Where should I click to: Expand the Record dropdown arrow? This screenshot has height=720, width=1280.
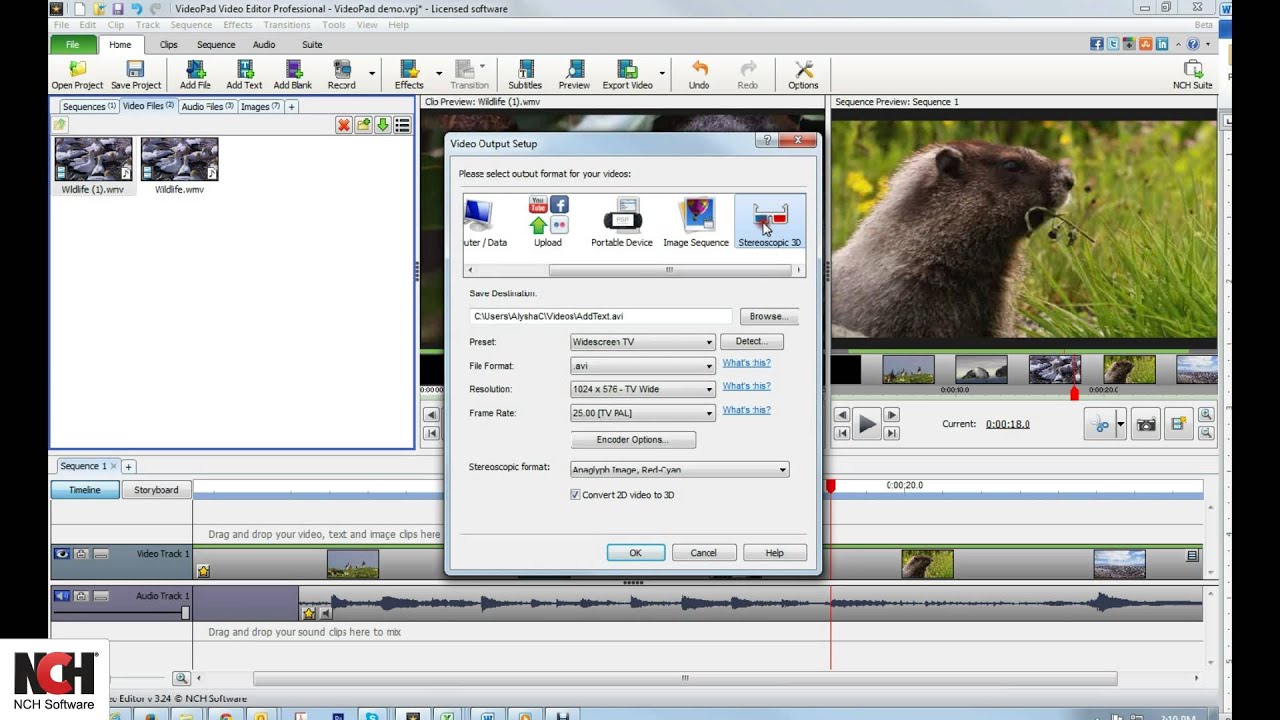[372, 73]
